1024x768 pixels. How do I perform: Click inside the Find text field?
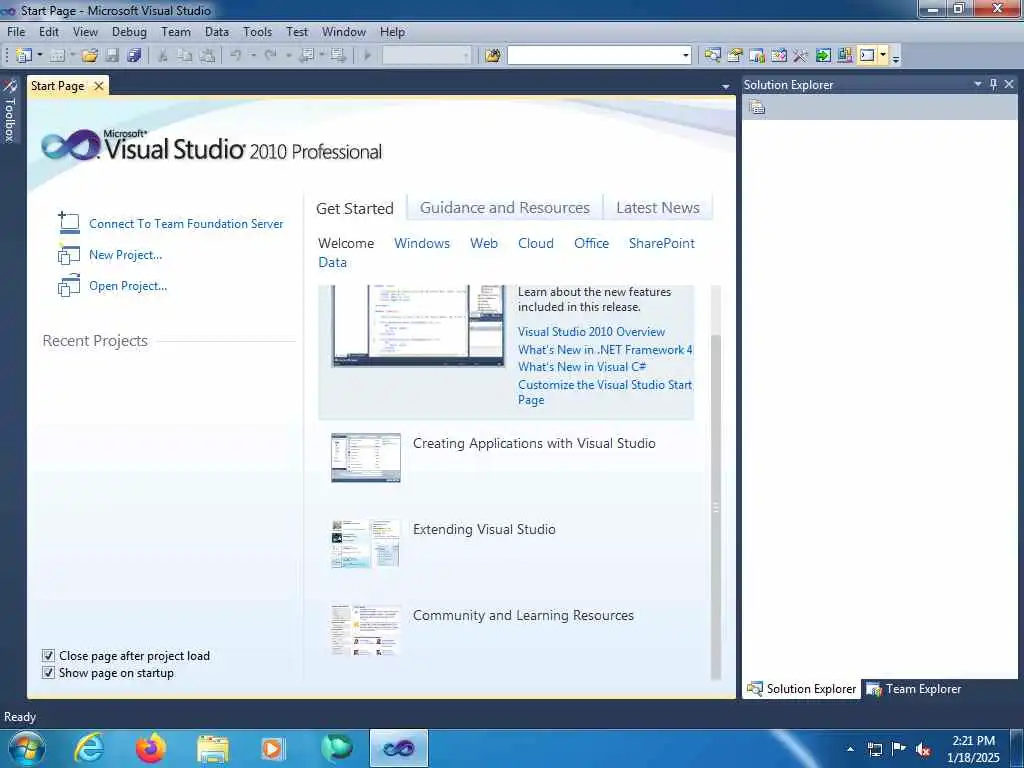594,56
